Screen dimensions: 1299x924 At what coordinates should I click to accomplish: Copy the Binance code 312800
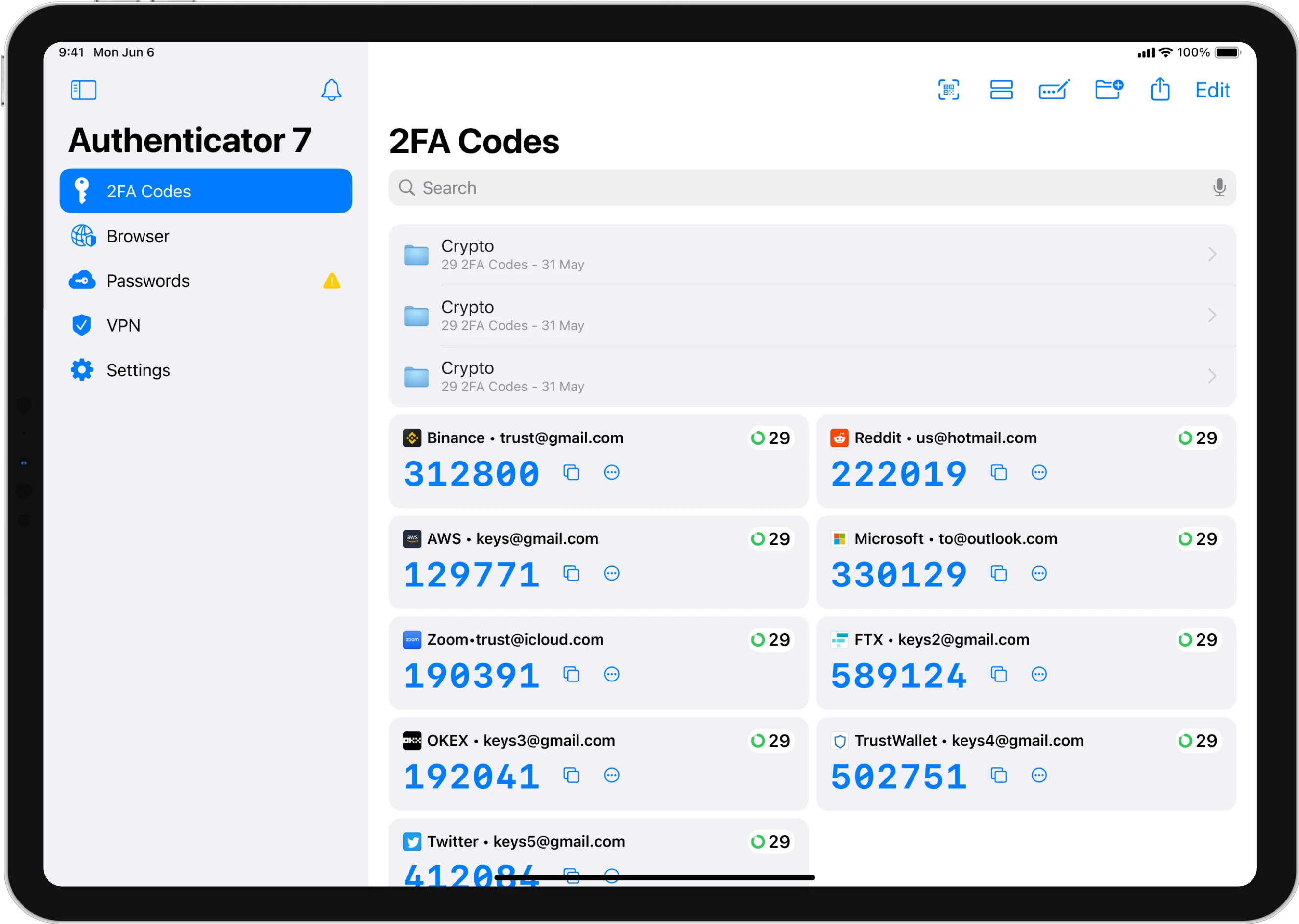[571, 472]
